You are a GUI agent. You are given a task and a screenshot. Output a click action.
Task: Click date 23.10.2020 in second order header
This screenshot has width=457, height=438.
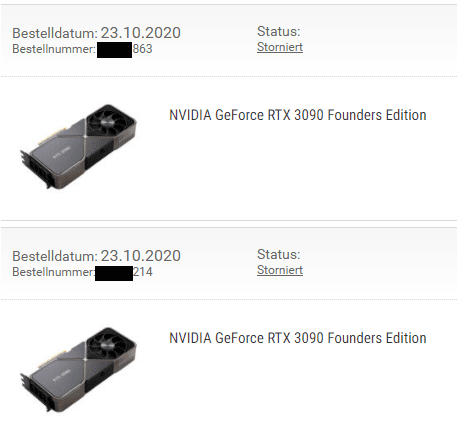[x=141, y=256]
